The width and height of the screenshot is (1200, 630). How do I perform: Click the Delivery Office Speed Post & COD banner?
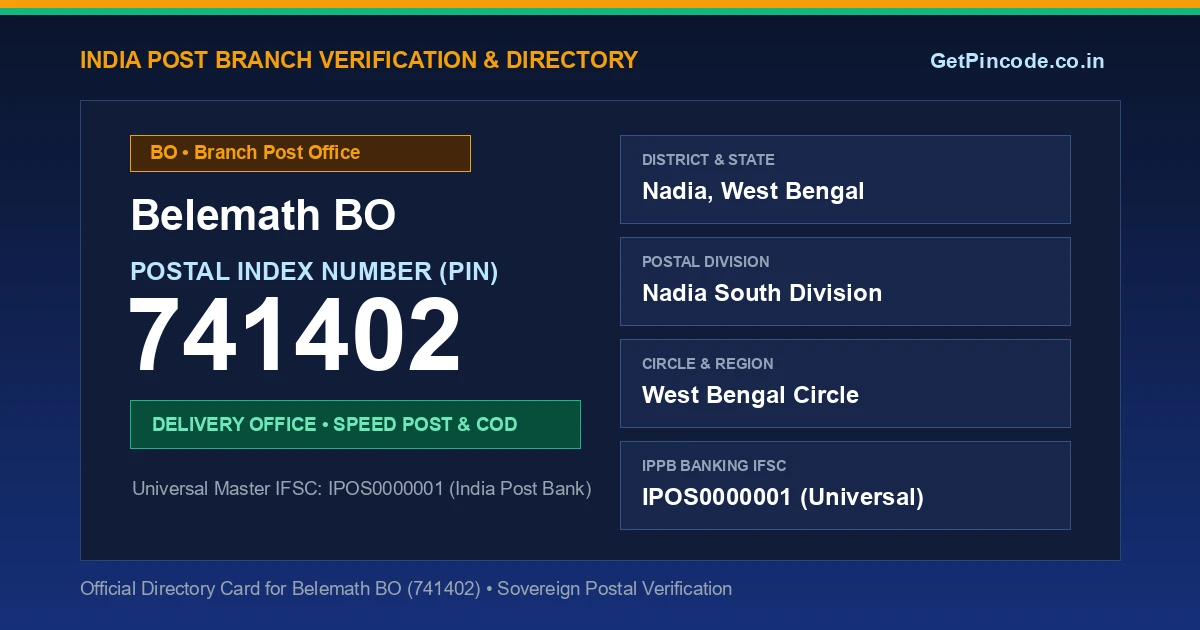pos(355,424)
